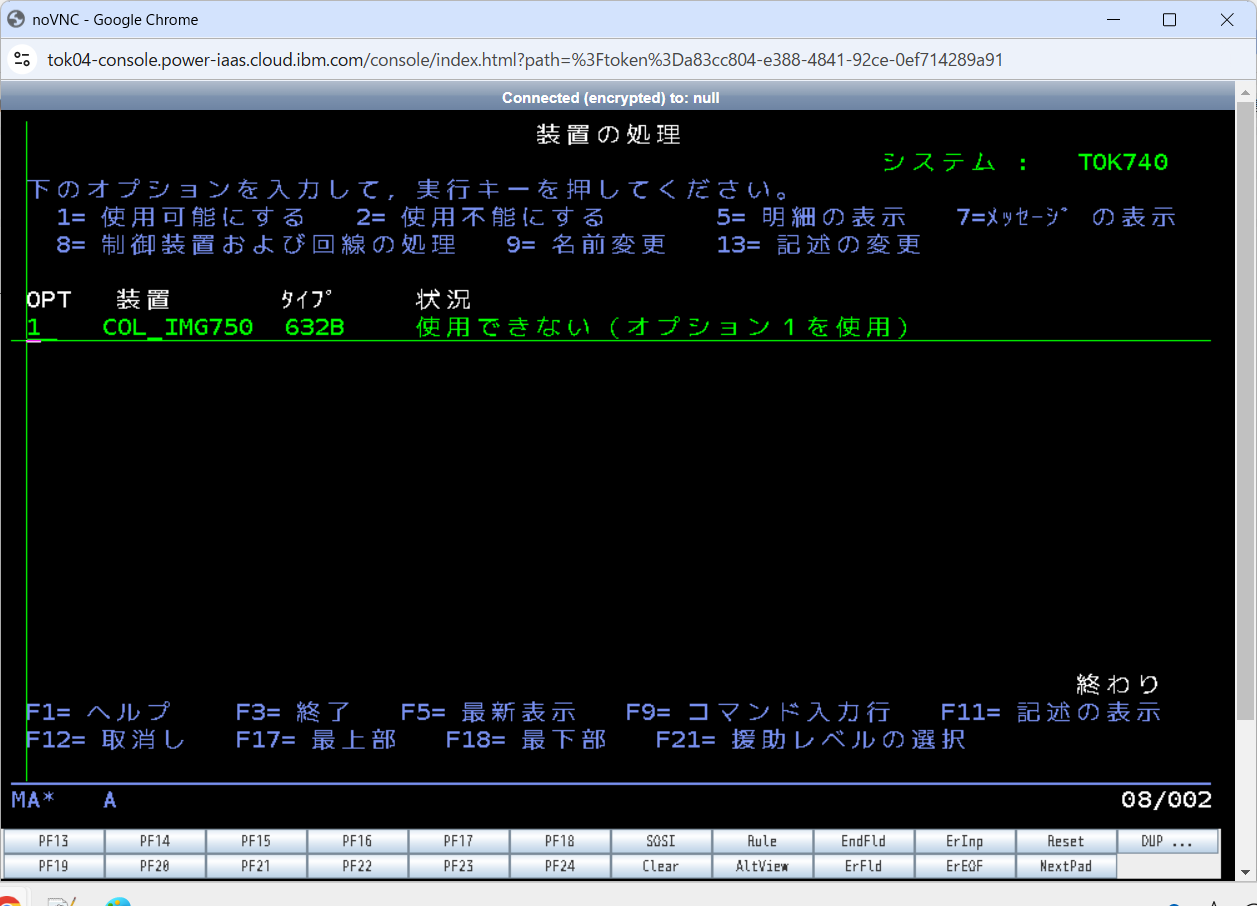Click the PF17 key button

click(x=459, y=841)
